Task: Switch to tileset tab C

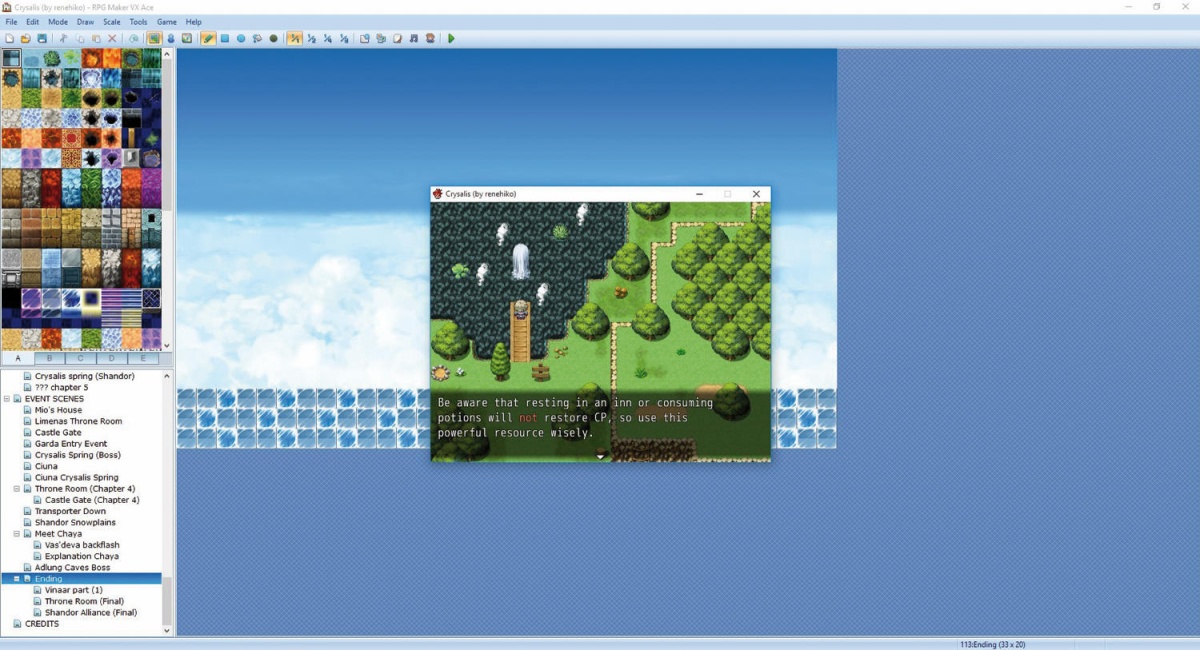Action: [81, 358]
